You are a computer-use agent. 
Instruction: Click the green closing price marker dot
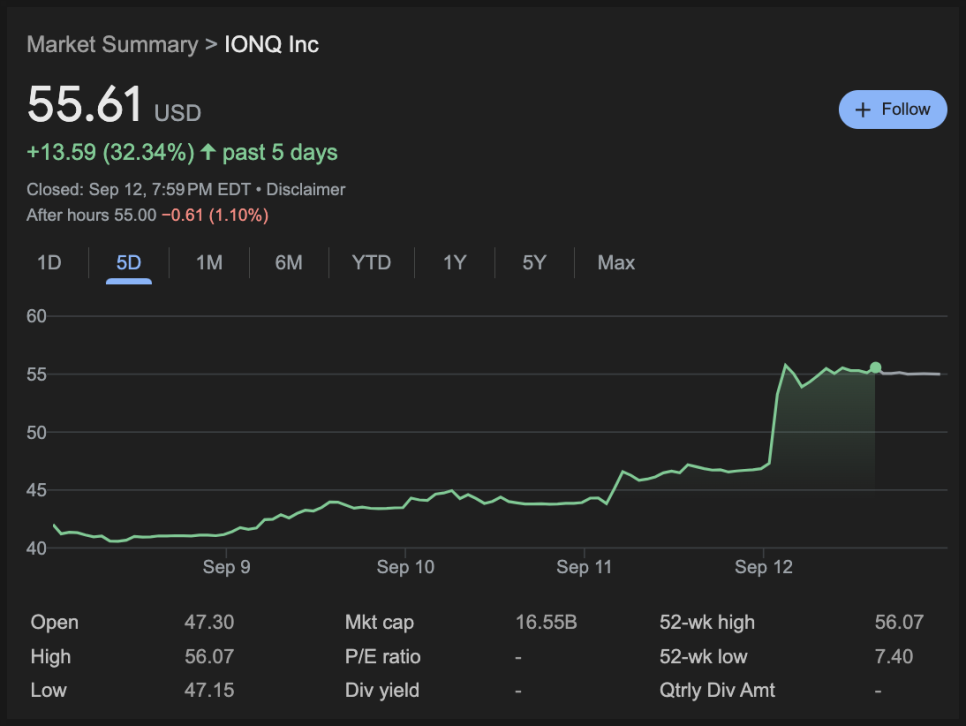pos(875,367)
